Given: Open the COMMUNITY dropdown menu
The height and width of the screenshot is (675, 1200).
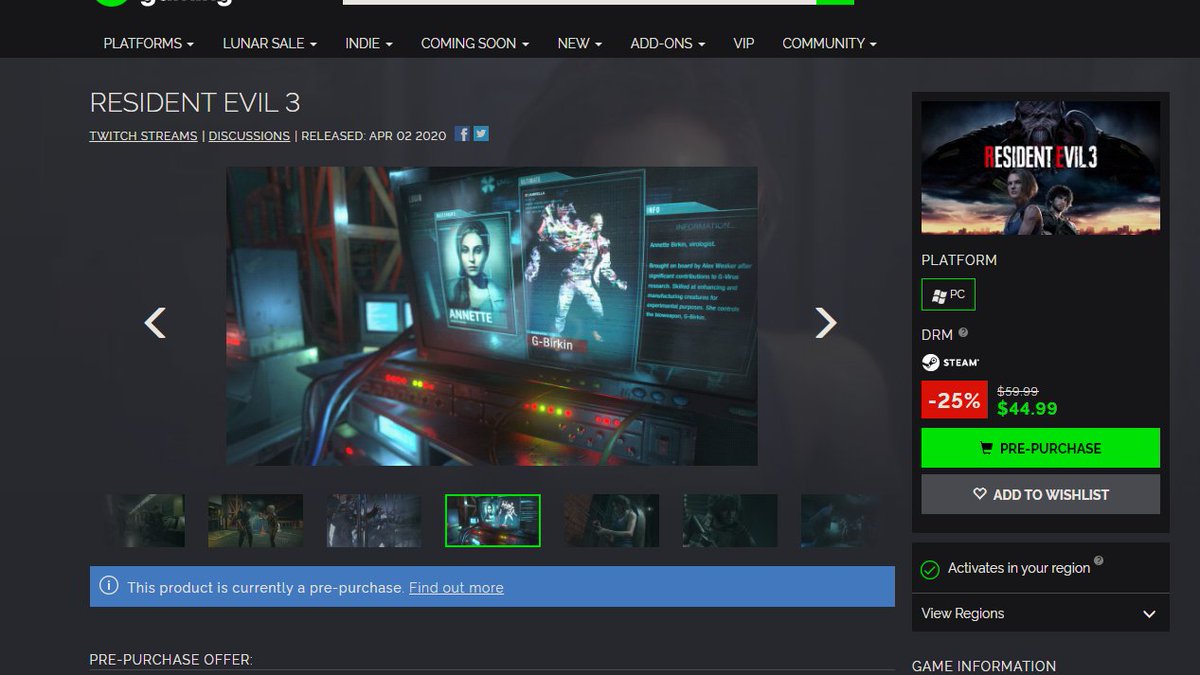Looking at the screenshot, I should (x=829, y=43).
